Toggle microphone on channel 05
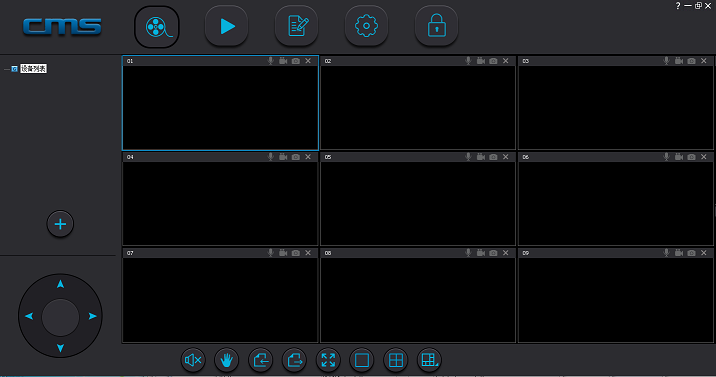The width and height of the screenshot is (716, 377). (x=469, y=157)
